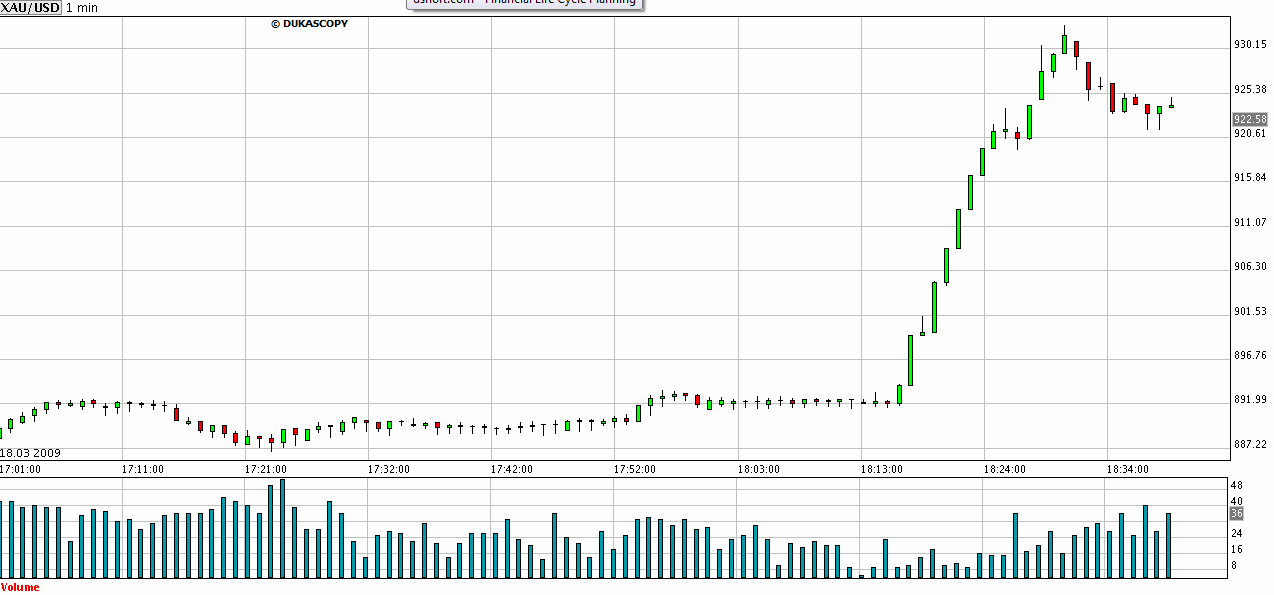Click the 887.22 price axis value
Screen dimensions: 1274x595
click(x=1251, y=444)
